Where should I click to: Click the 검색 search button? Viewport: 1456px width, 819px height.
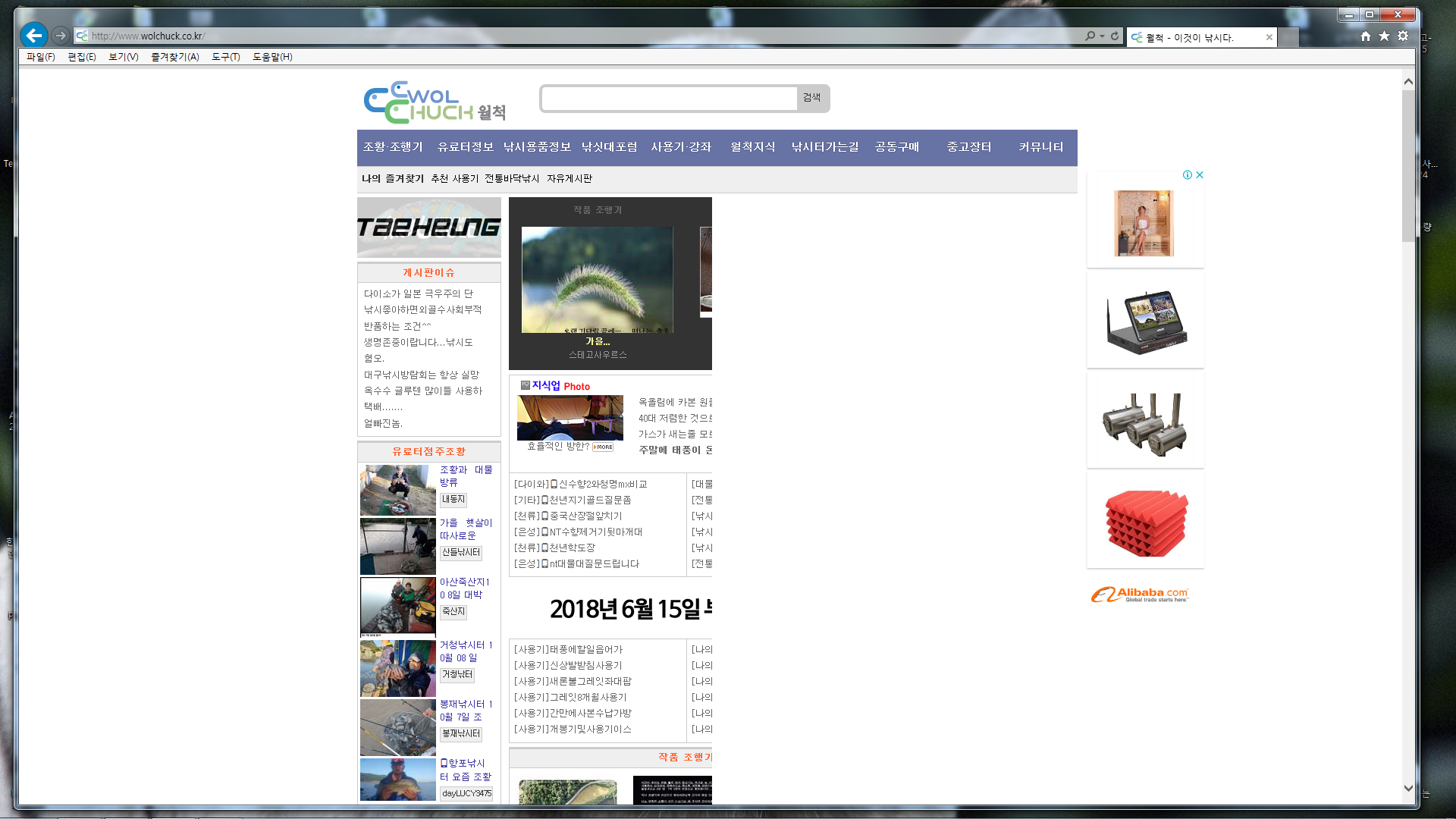[x=812, y=98]
